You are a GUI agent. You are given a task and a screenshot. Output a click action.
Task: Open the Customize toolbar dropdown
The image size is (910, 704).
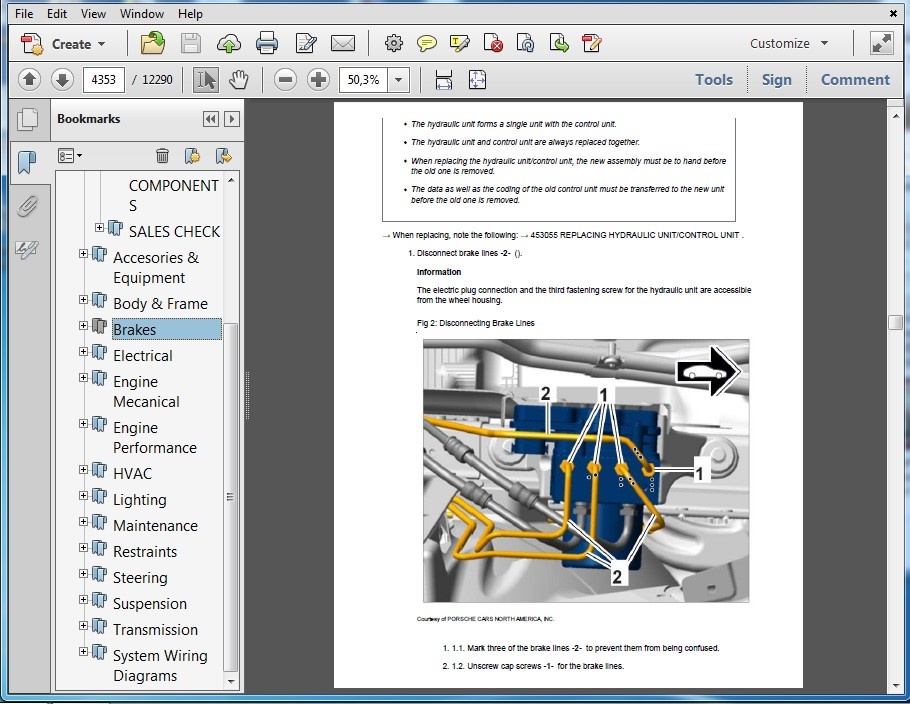click(789, 44)
